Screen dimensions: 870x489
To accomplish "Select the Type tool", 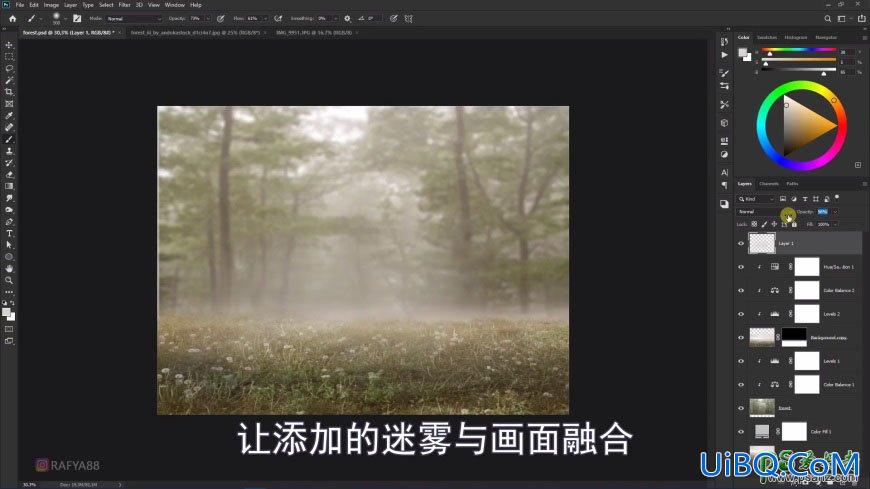I will tap(9, 233).
